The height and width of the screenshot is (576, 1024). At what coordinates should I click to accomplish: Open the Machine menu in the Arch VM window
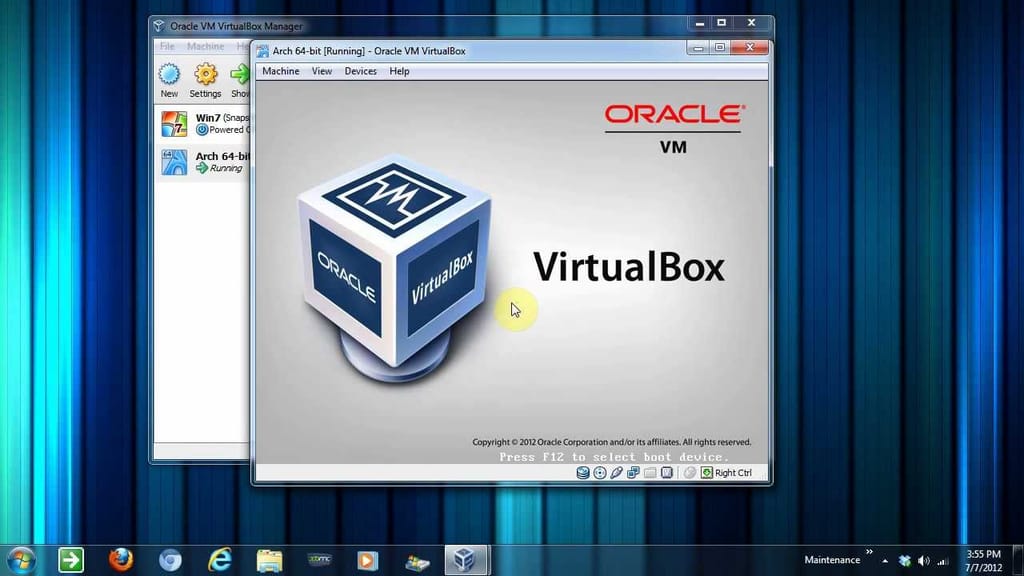click(x=281, y=71)
